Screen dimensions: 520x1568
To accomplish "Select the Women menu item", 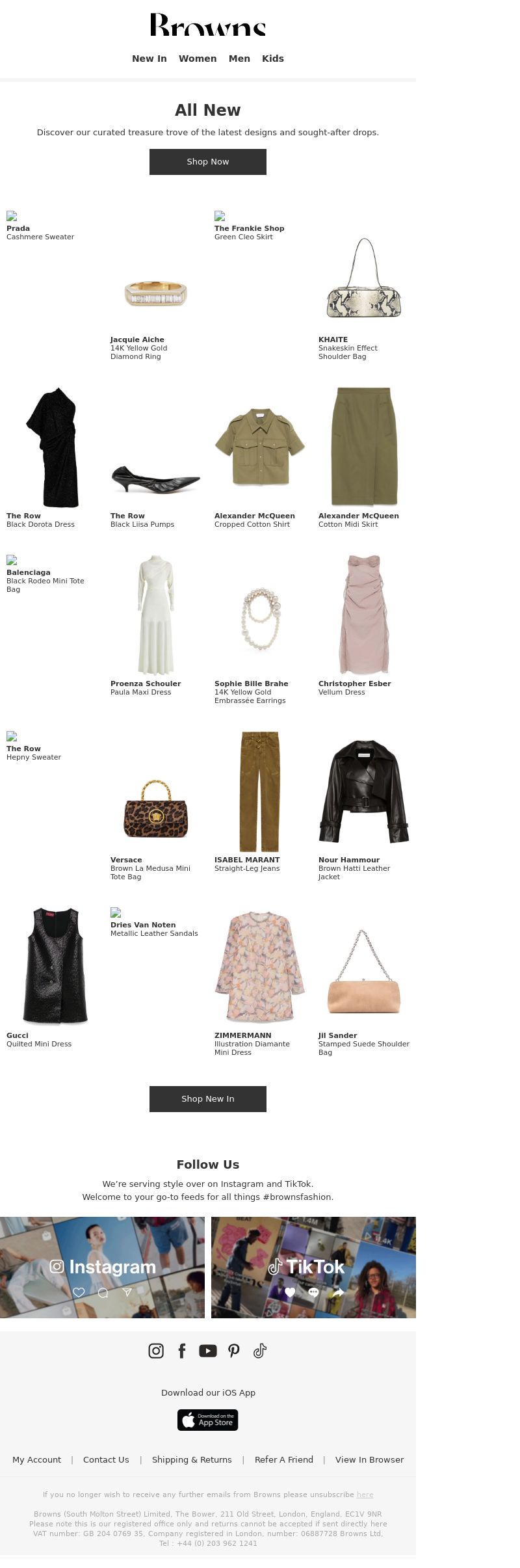I will coord(198,59).
